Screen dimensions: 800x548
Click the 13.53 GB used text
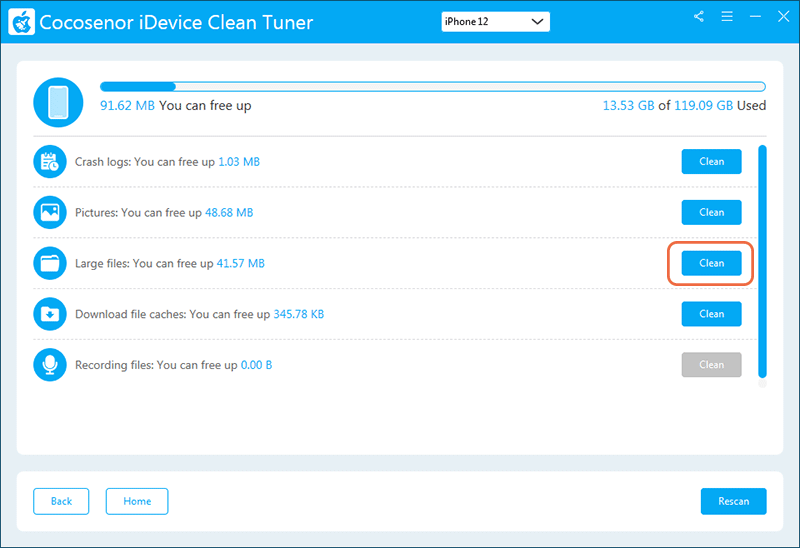click(628, 106)
